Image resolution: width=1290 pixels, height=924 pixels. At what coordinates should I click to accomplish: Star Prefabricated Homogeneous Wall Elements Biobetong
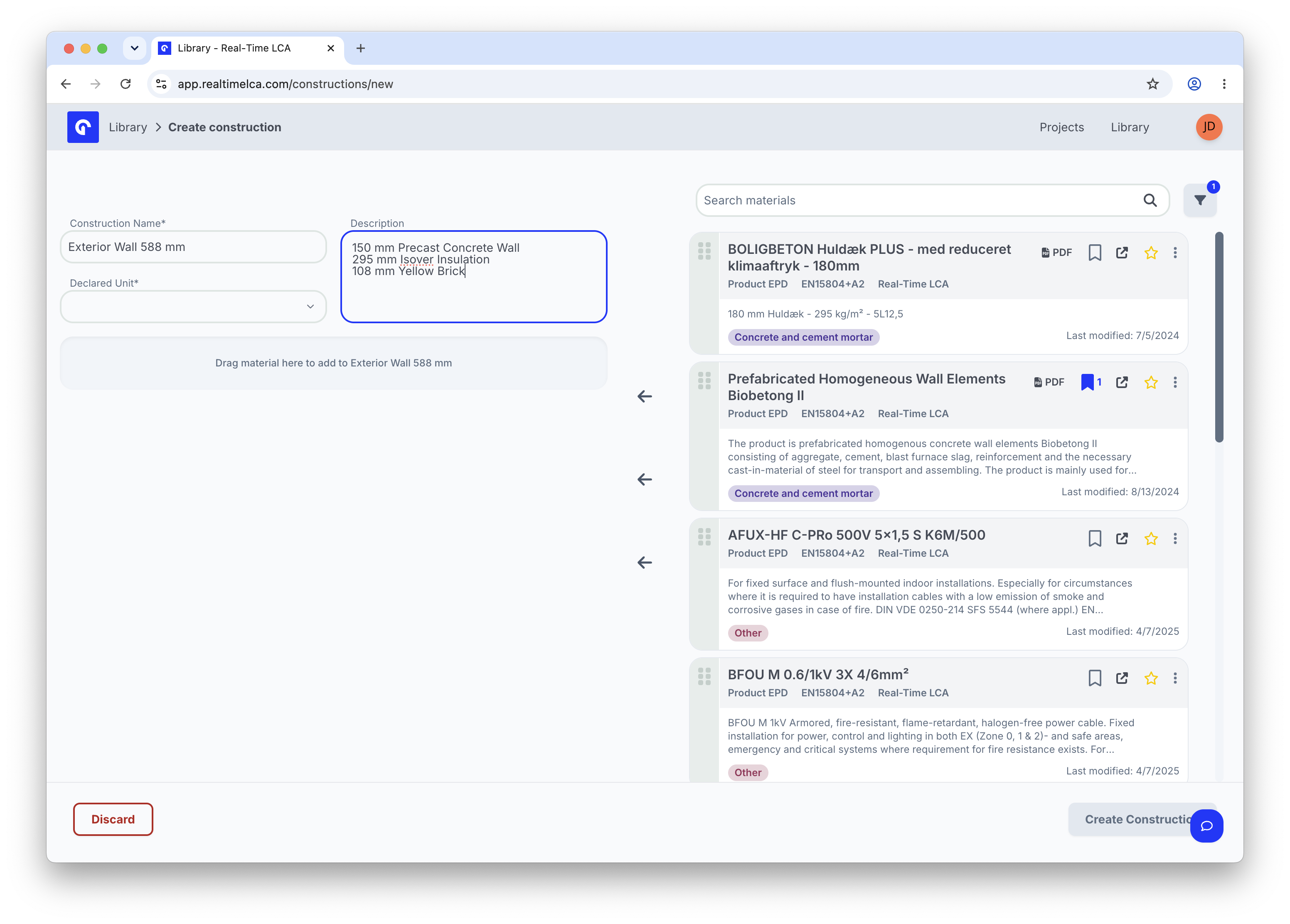[x=1151, y=382]
